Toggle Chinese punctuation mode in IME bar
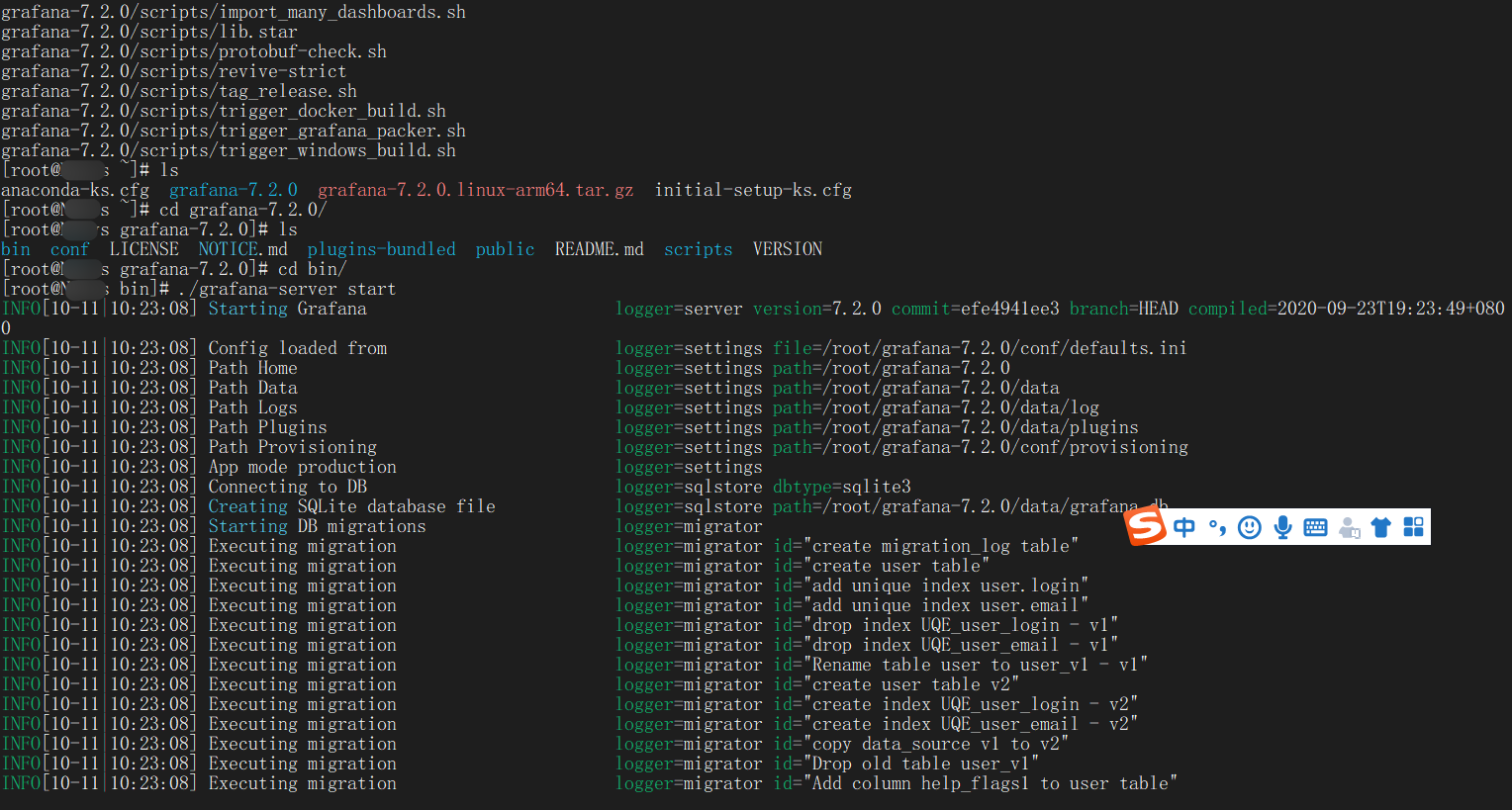The height and width of the screenshot is (810, 1512). (x=1217, y=528)
